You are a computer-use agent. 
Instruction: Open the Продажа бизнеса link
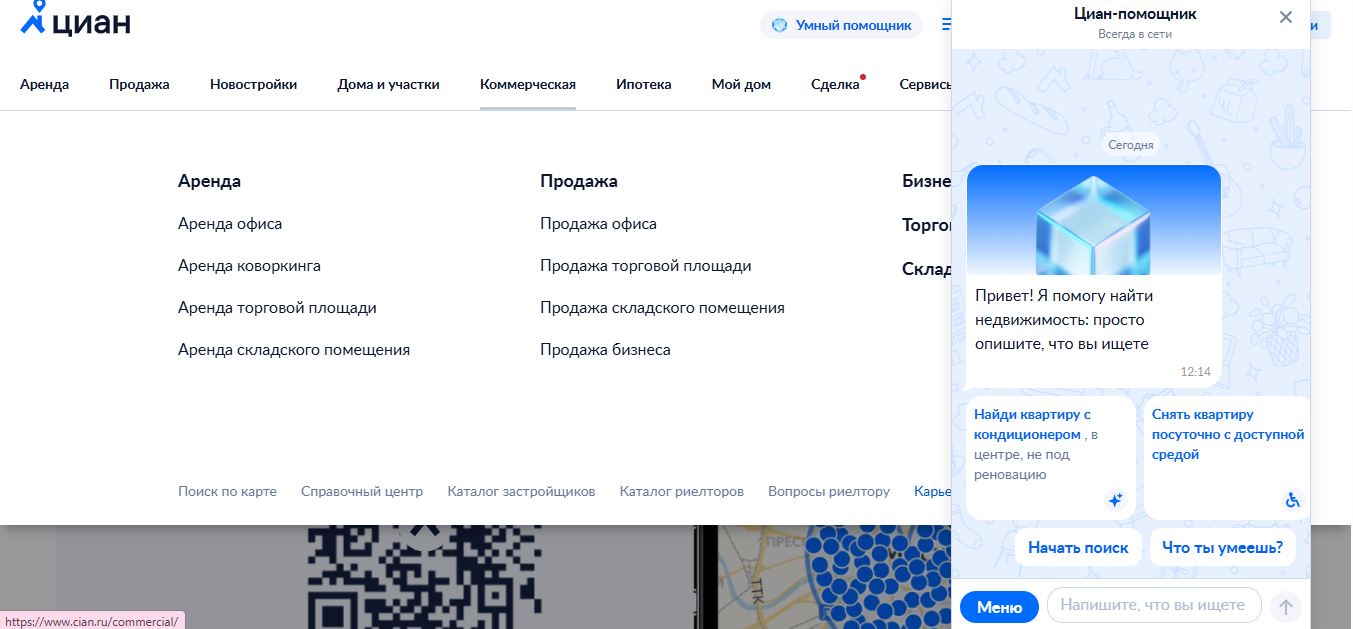[x=605, y=350]
